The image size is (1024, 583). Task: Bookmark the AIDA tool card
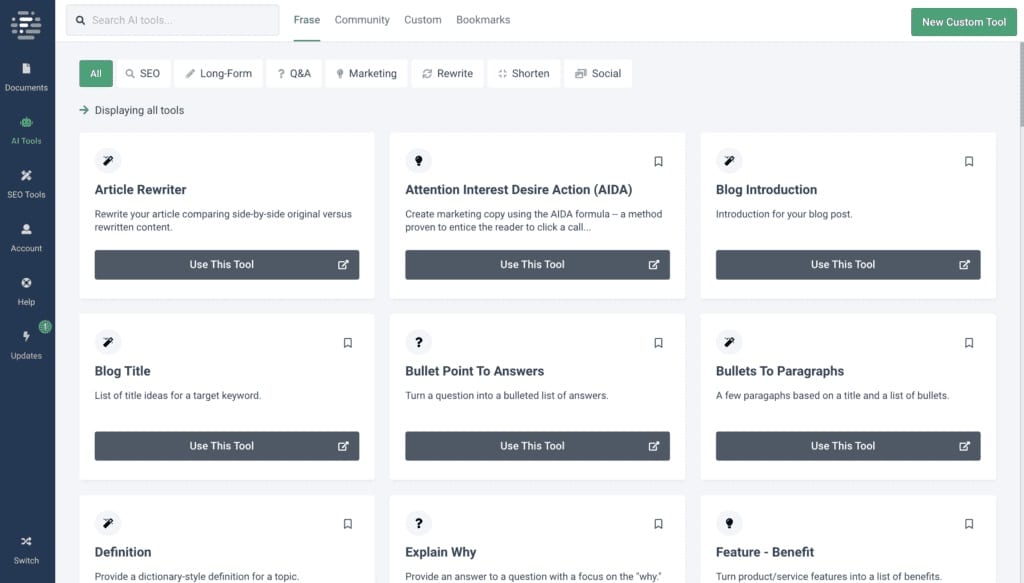pos(658,161)
